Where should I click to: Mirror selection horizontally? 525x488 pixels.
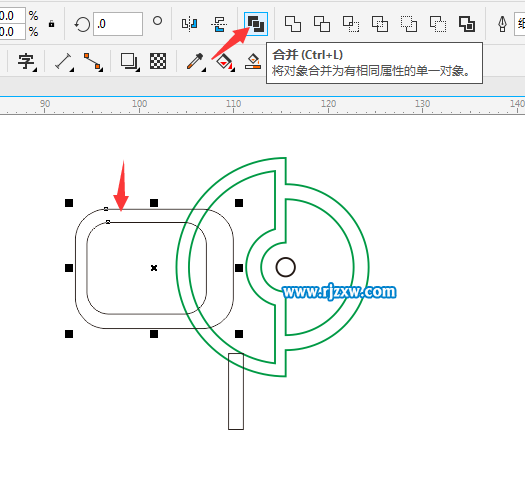[x=190, y=24]
